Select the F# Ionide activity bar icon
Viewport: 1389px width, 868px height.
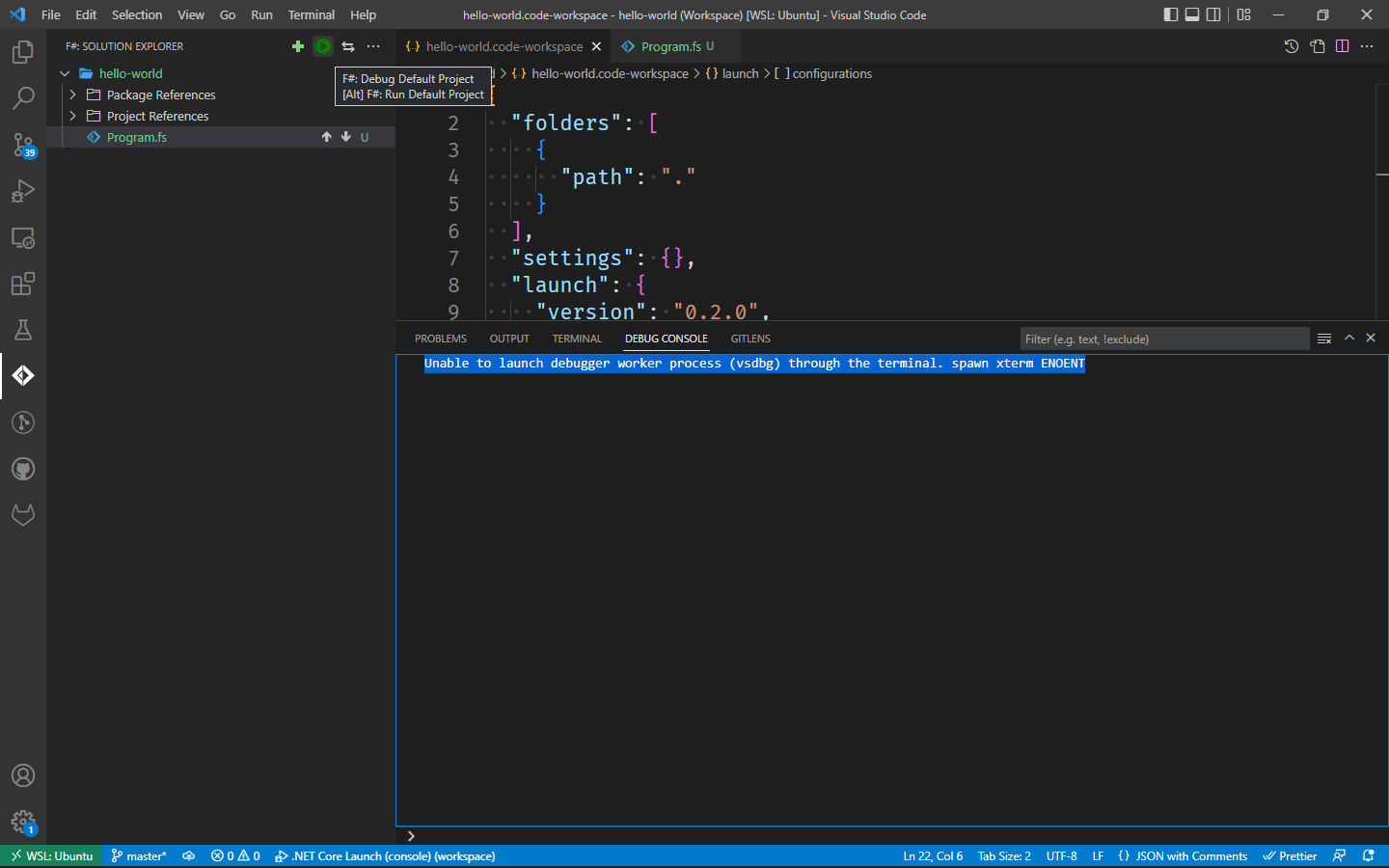tap(23, 376)
